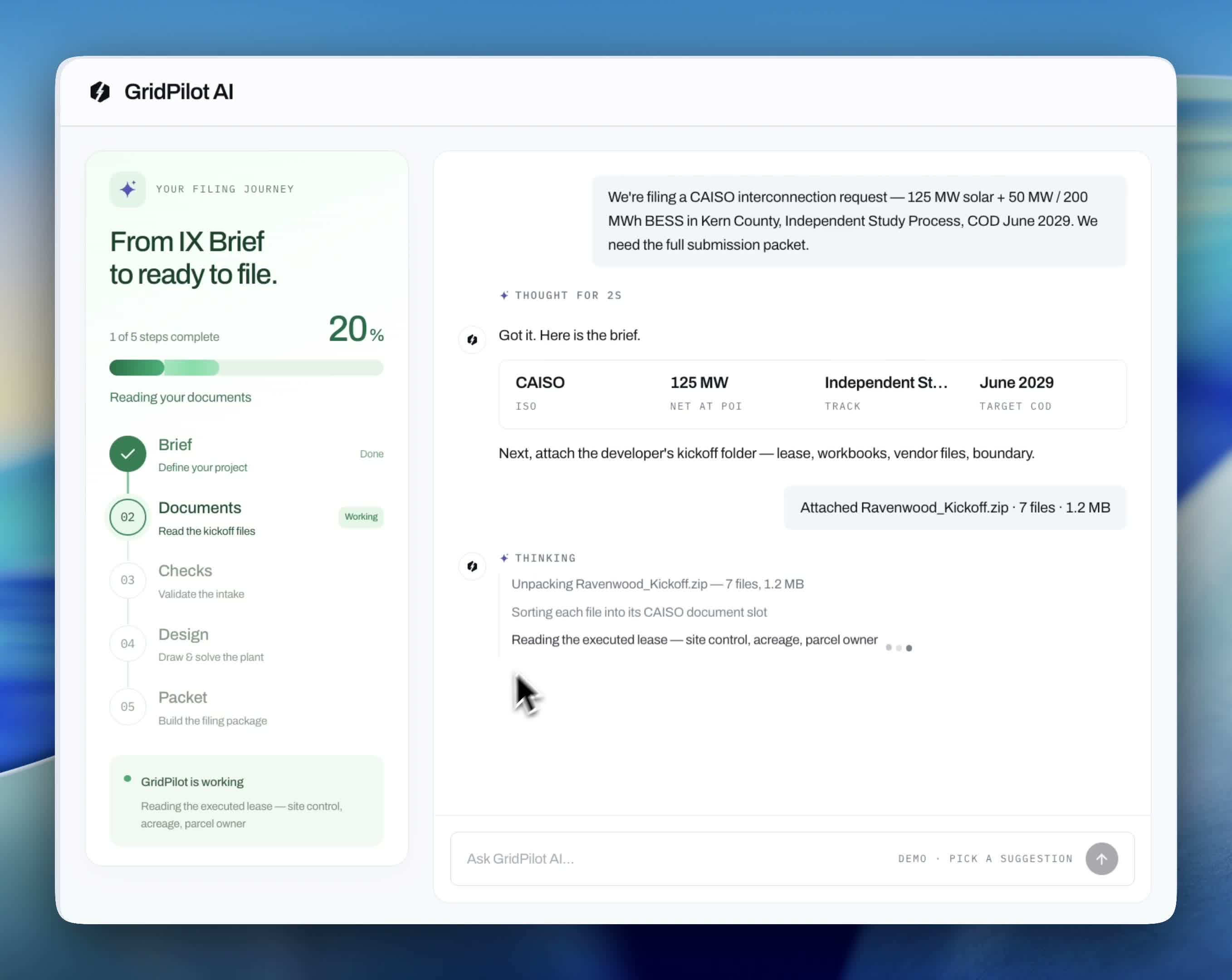Click the GridPilot AI title text
The height and width of the screenshot is (980, 1232).
coord(179,92)
